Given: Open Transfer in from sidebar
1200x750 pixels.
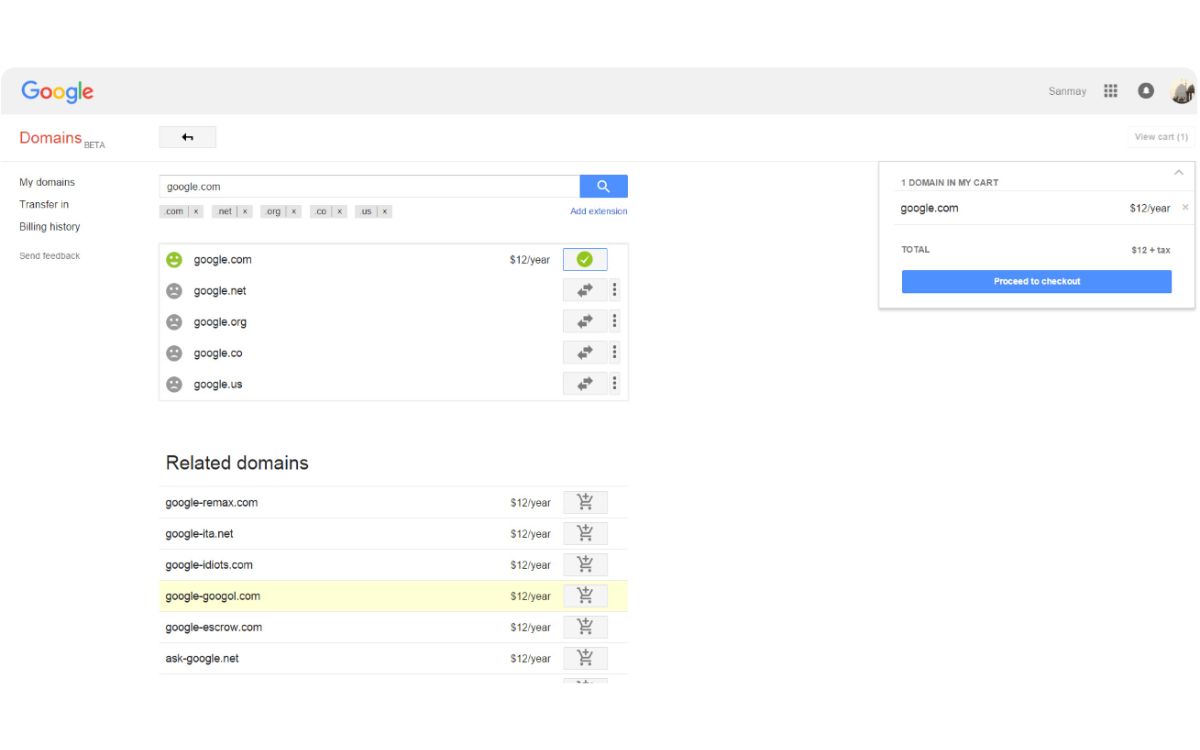Looking at the screenshot, I should [x=44, y=205].
